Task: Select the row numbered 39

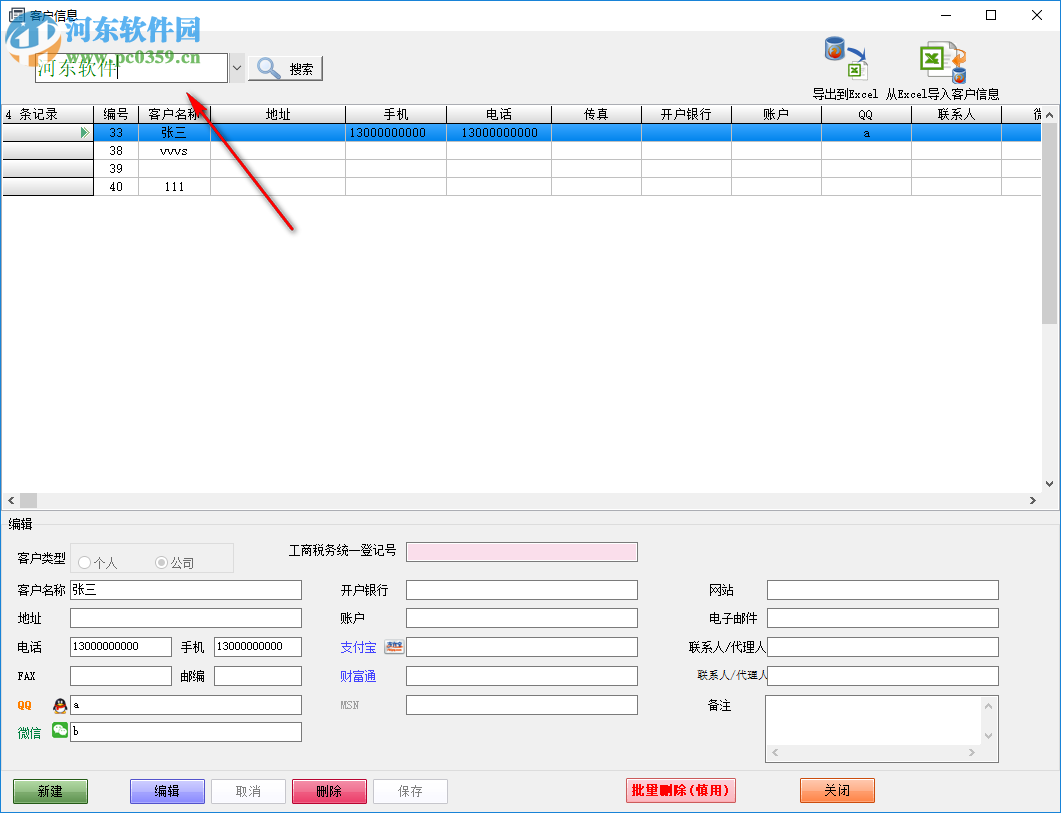Action: click(521, 169)
